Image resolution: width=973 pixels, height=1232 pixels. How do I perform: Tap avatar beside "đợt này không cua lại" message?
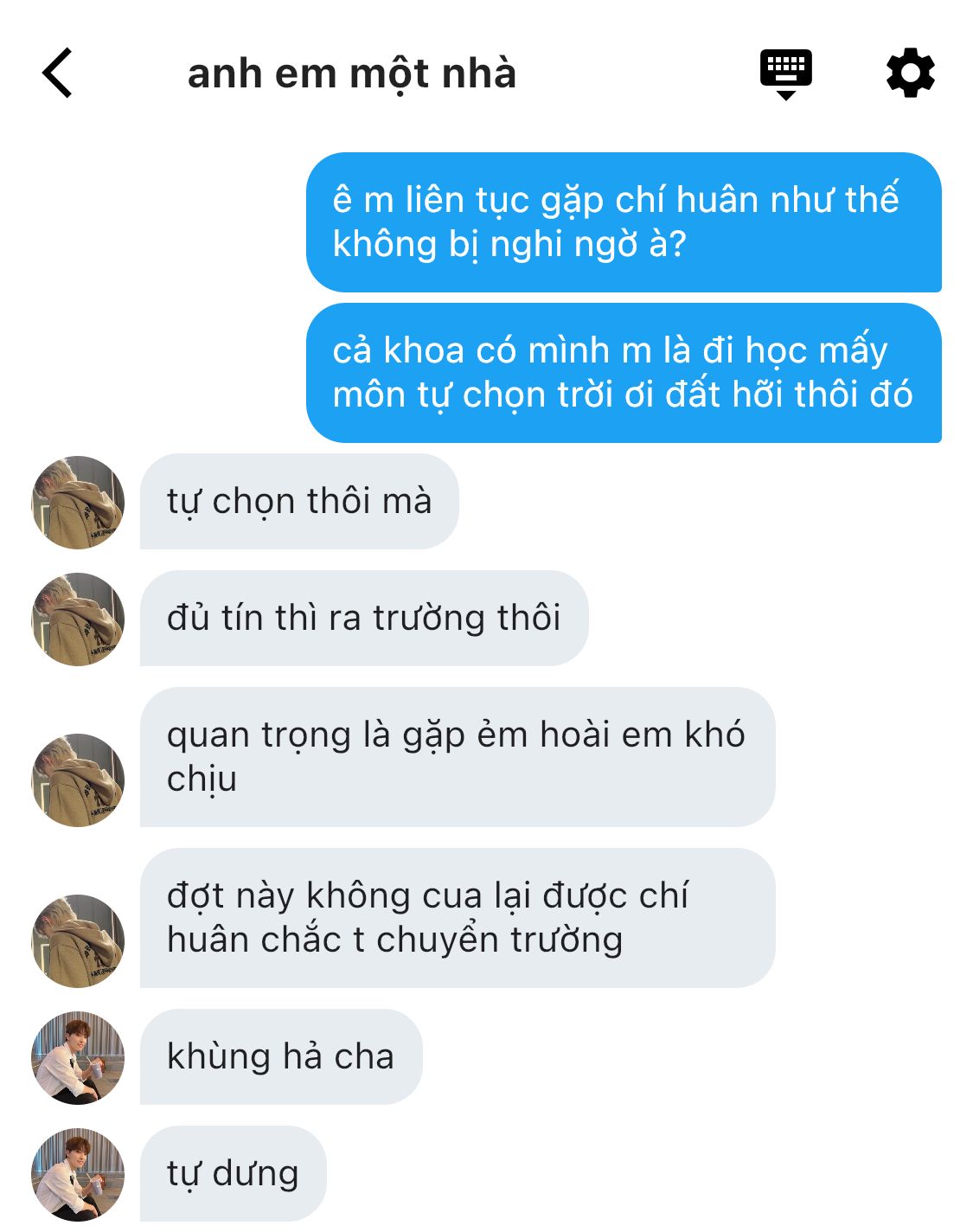[x=78, y=940]
